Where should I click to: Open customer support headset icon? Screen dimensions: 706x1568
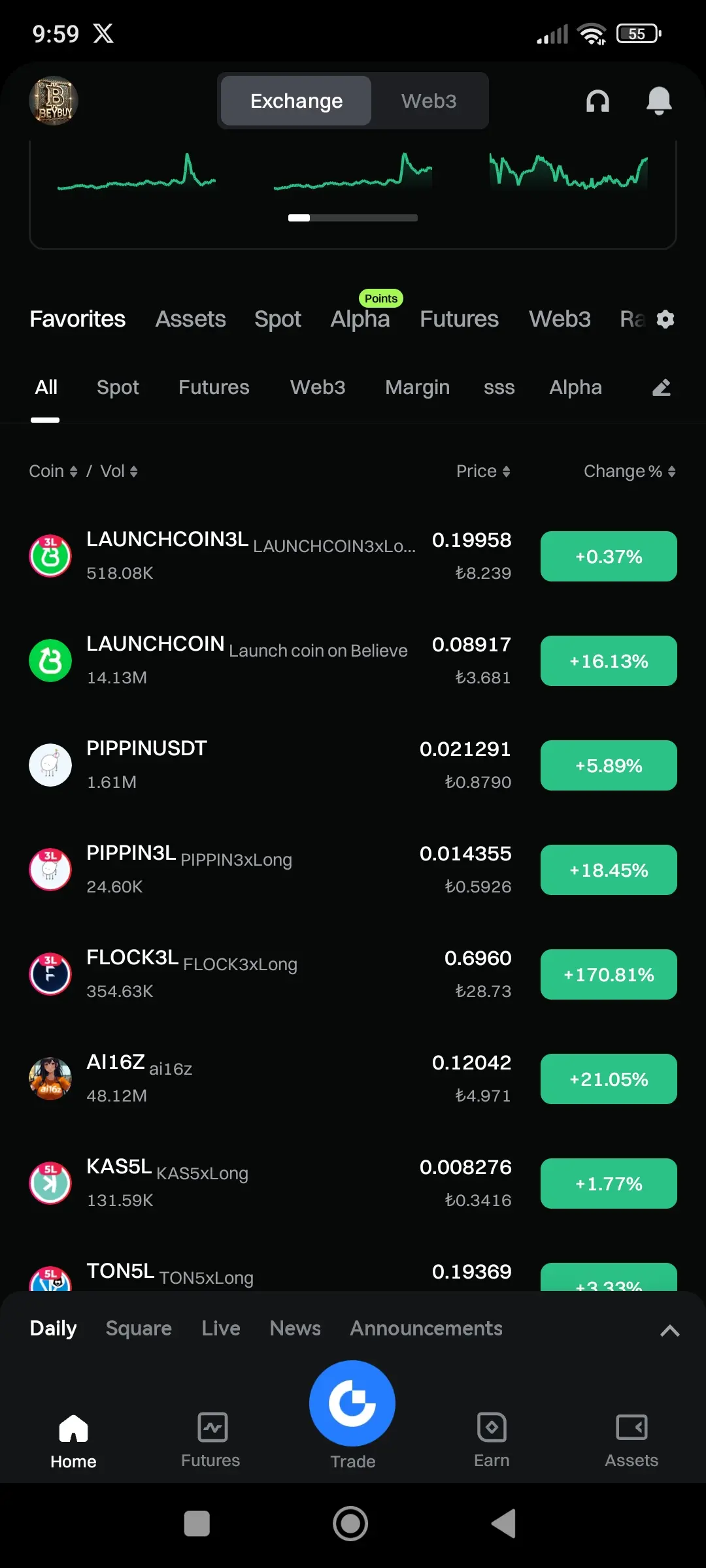pyautogui.click(x=597, y=101)
